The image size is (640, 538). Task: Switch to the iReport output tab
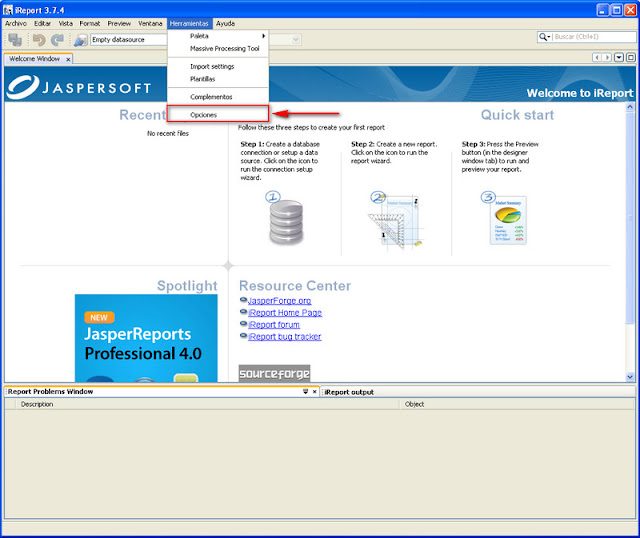(349, 392)
